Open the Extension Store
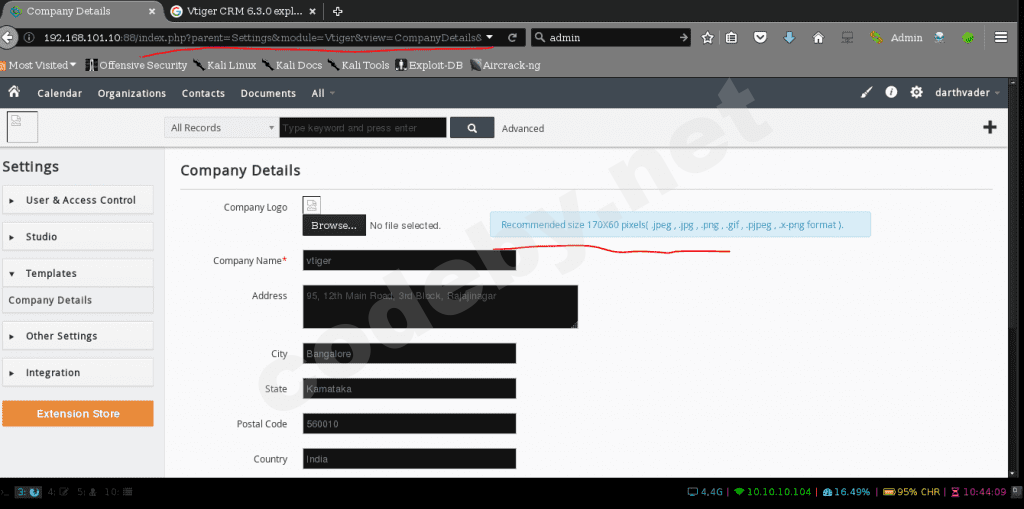 pos(78,414)
